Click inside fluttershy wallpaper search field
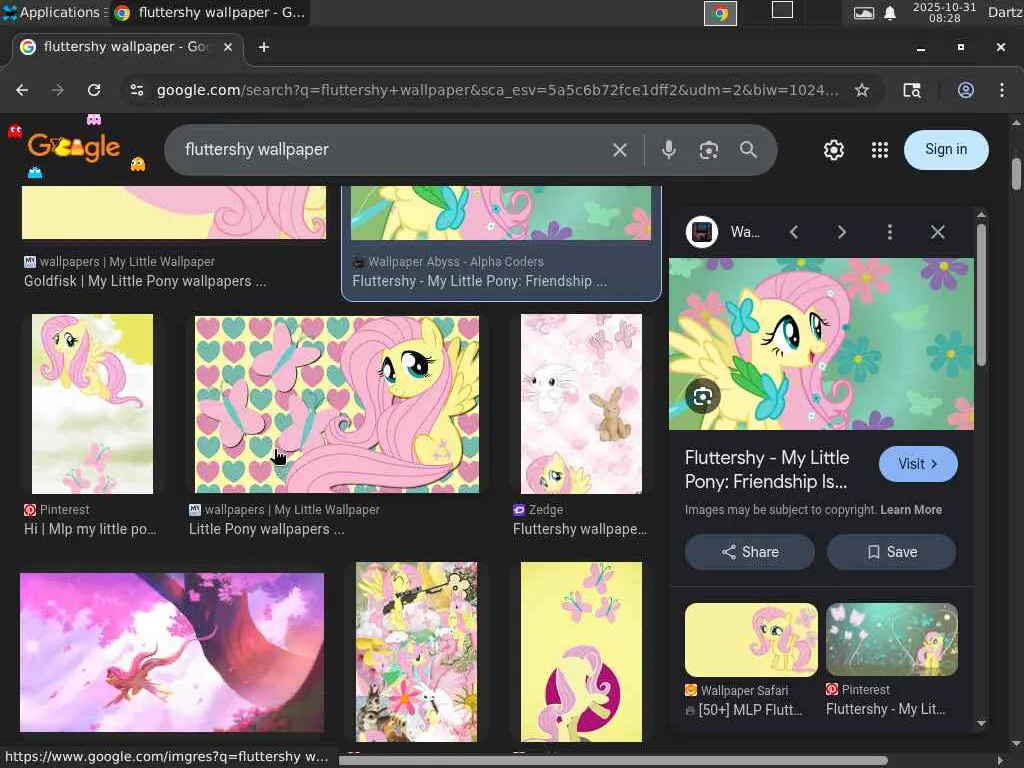 point(392,150)
